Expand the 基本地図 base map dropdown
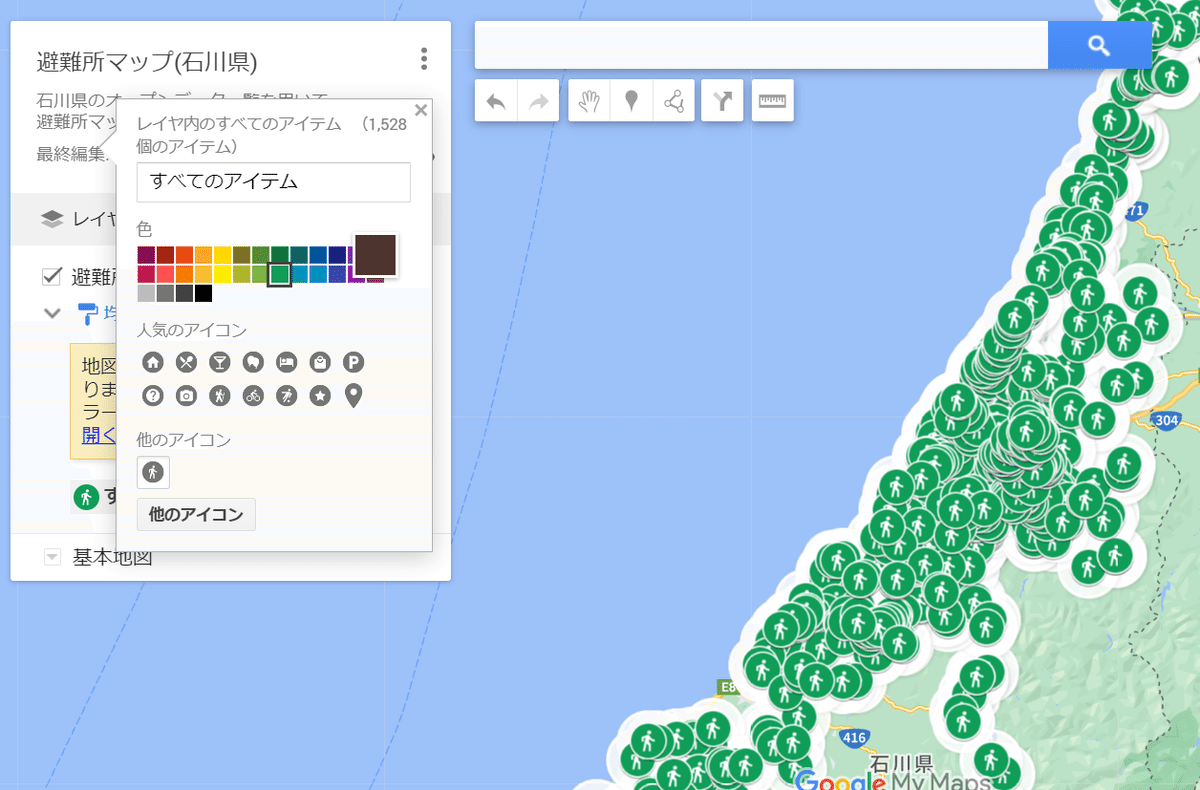 [x=53, y=557]
